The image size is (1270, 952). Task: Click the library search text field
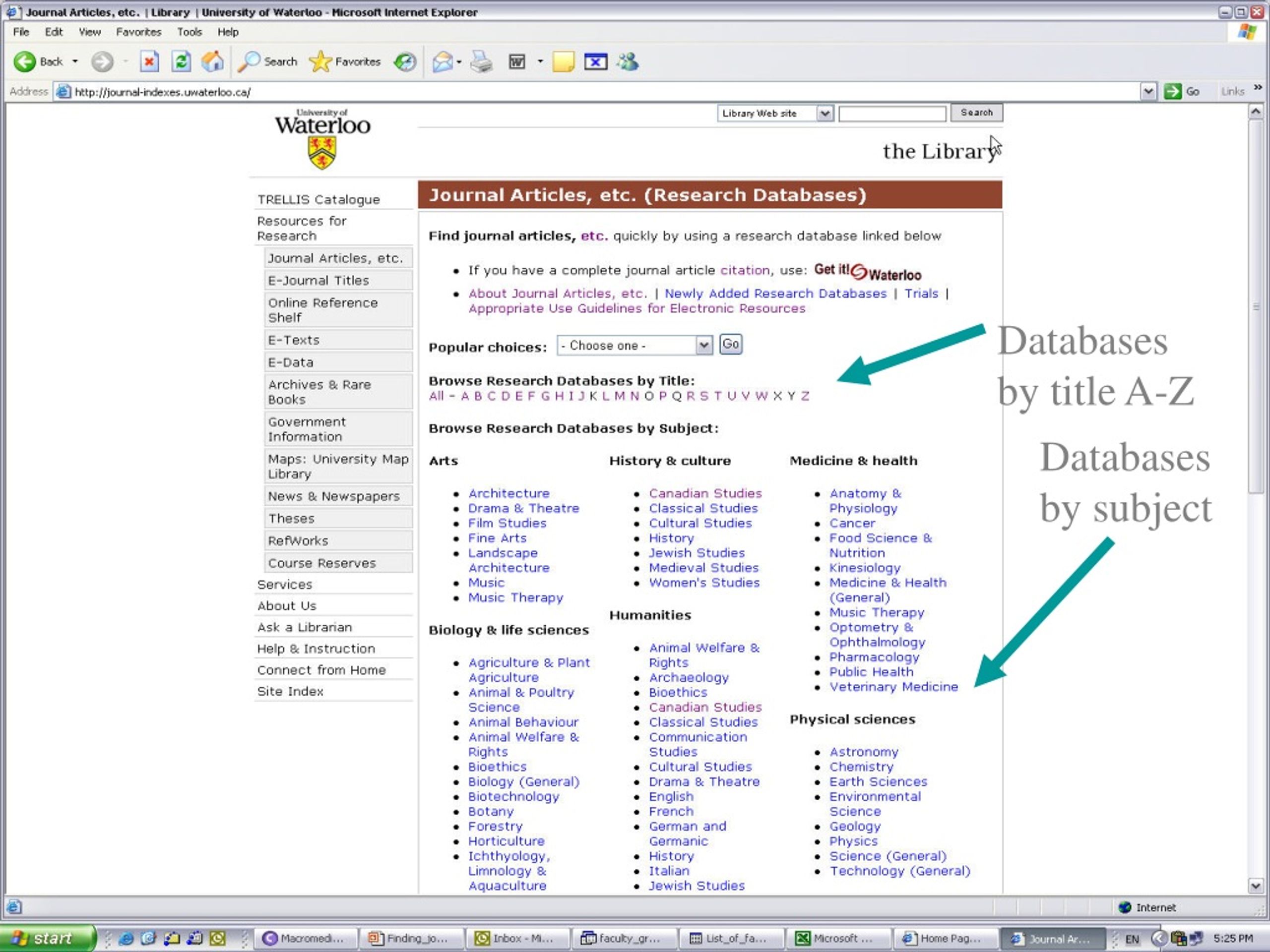[x=892, y=114]
